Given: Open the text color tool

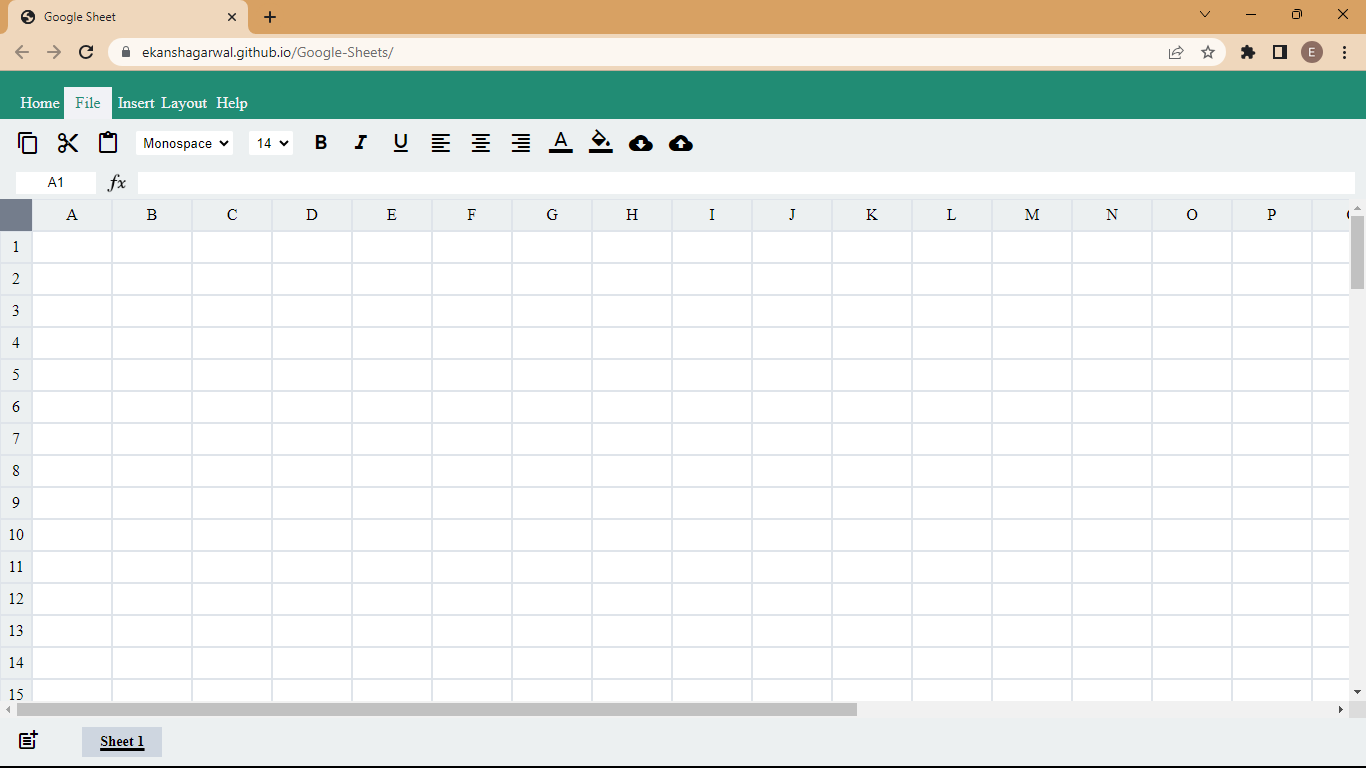Looking at the screenshot, I should tap(561, 143).
